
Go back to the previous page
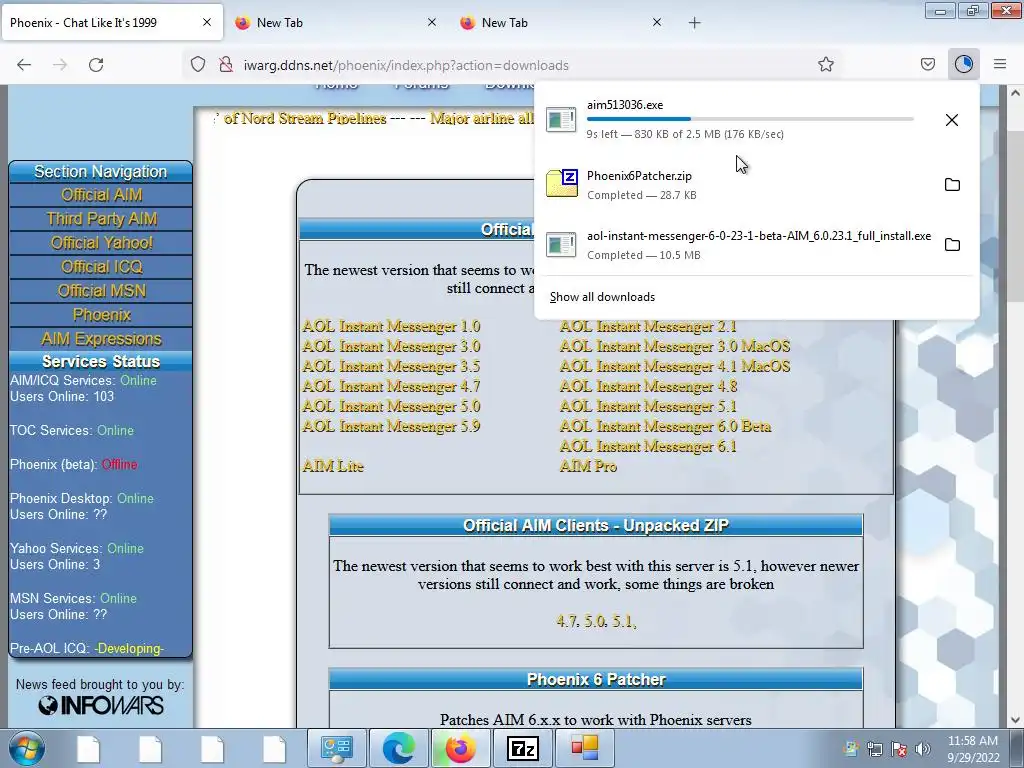tap(24, 65)
